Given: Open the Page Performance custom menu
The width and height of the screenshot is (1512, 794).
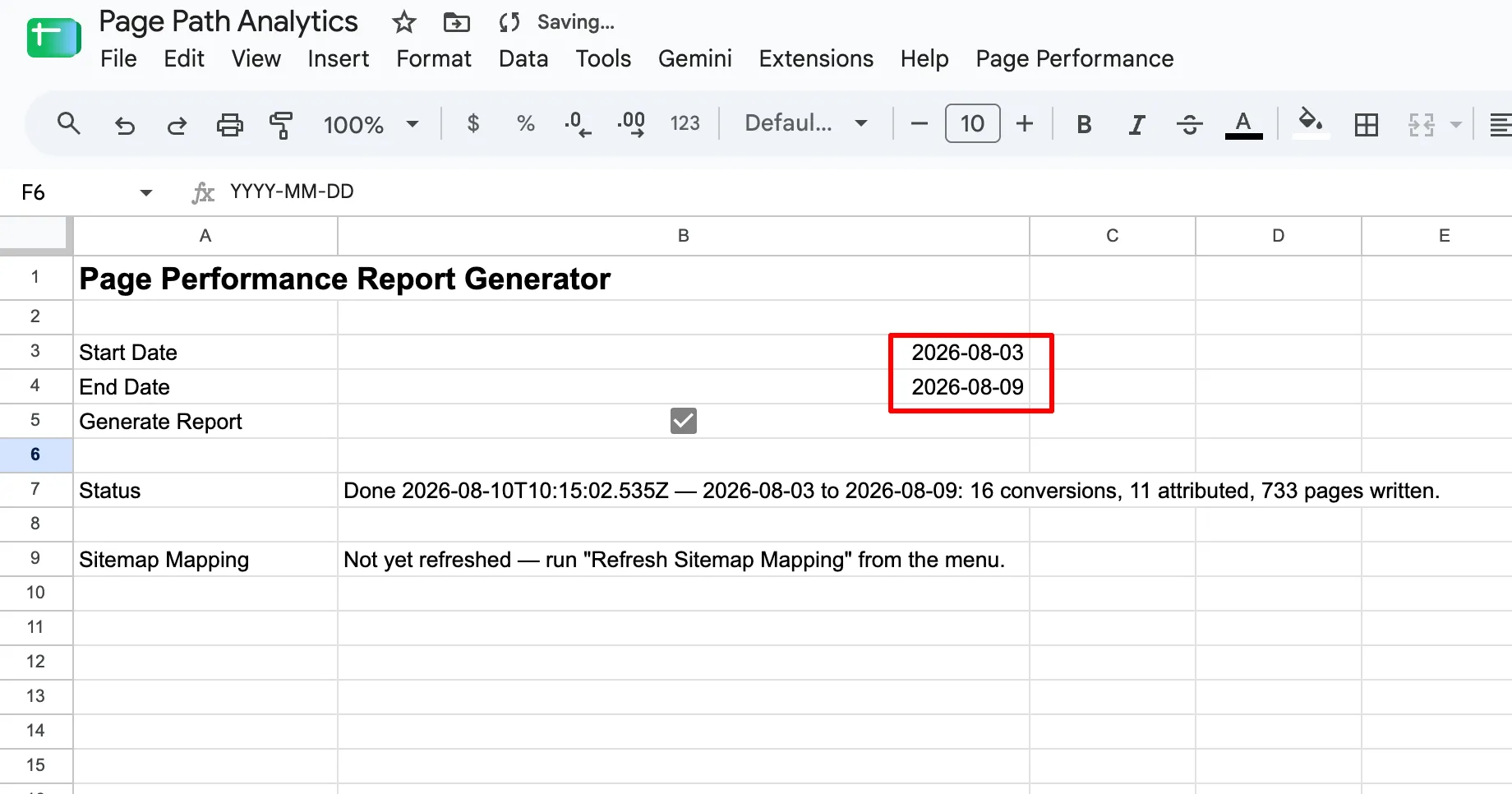Looking at the screenshot, I should coord(1075,59).
